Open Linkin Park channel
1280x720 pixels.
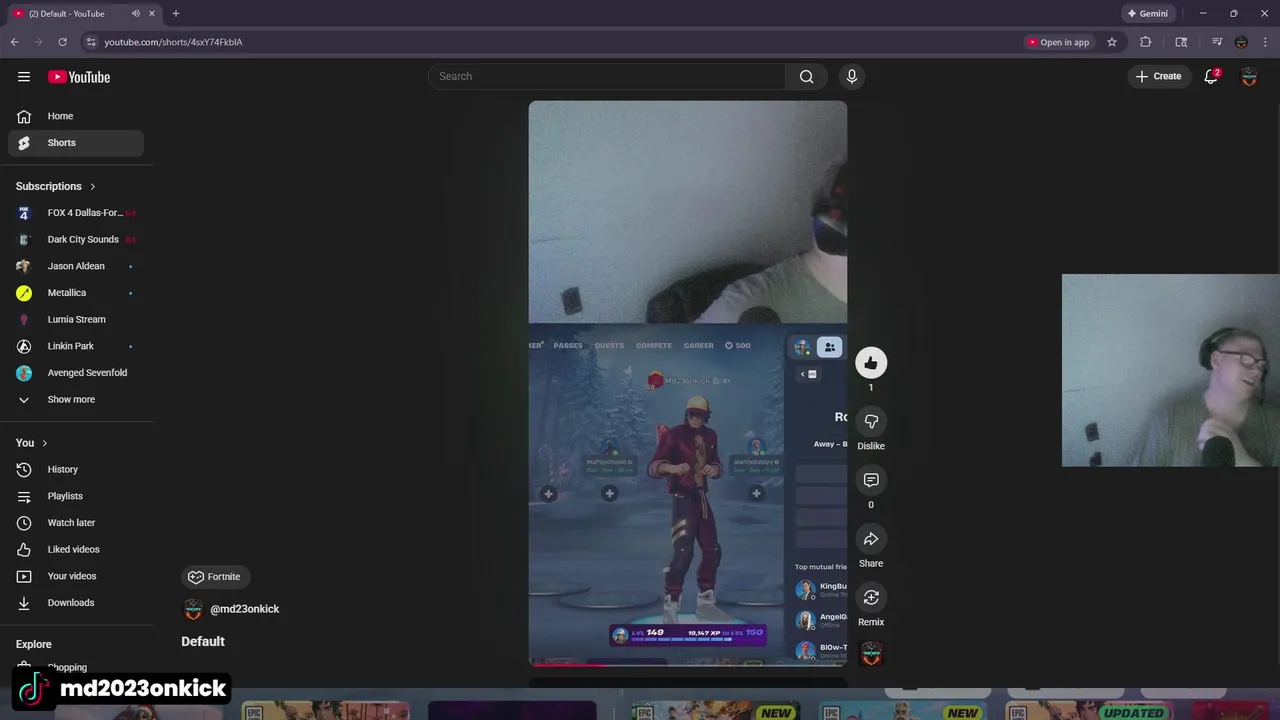[x=76, y=346]
